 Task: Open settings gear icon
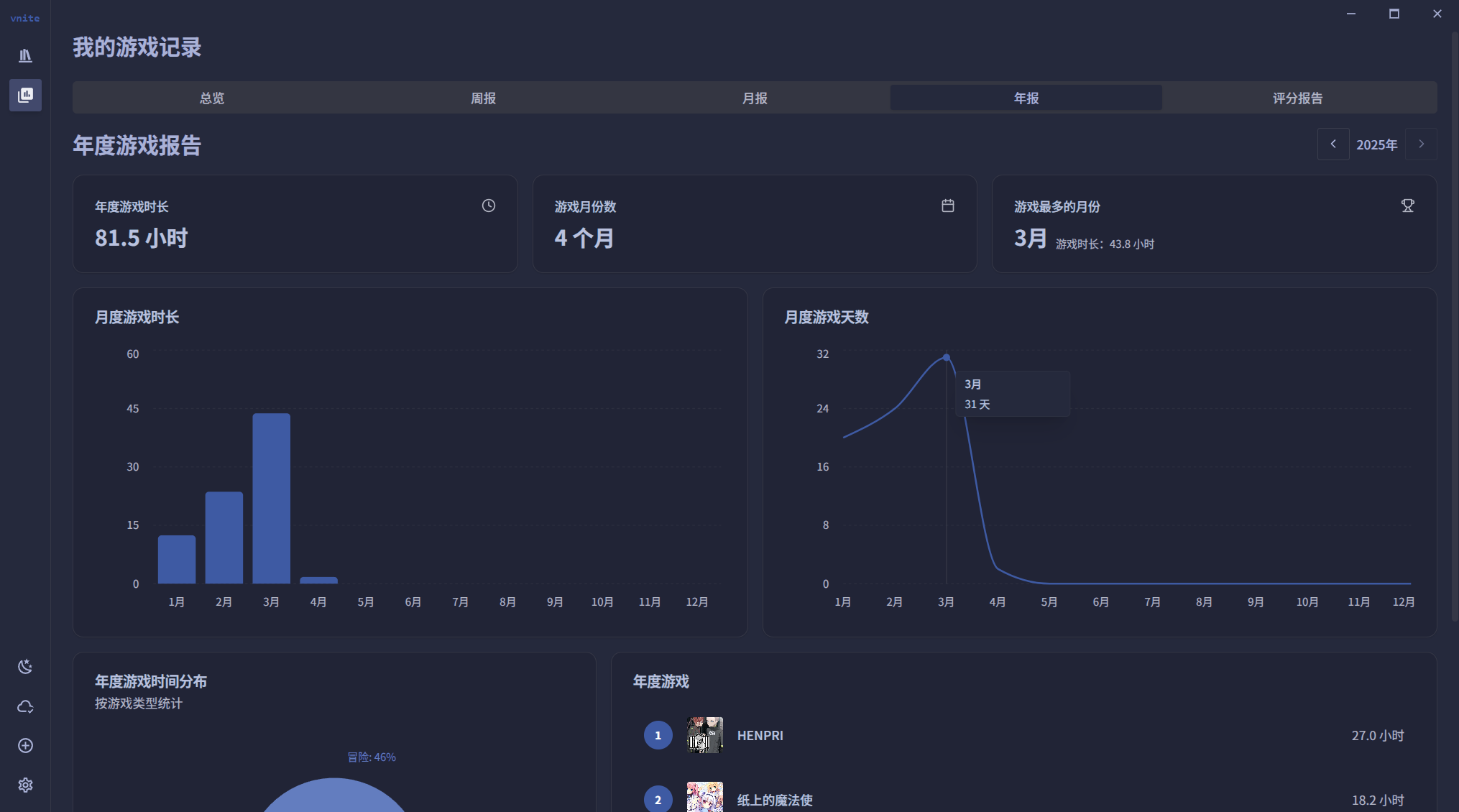(25, 785)
